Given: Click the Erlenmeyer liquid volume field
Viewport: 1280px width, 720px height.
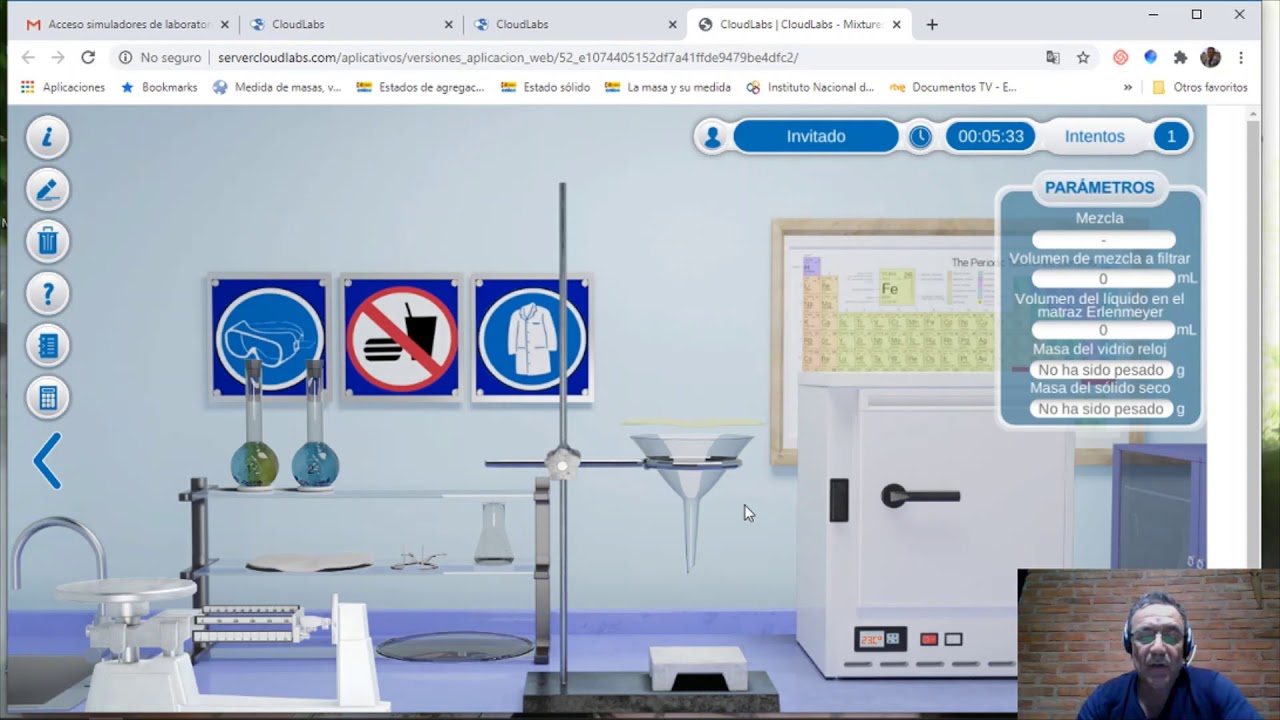Looking at the screenshot, I should pyautogui.click(x=1103, y=330).
